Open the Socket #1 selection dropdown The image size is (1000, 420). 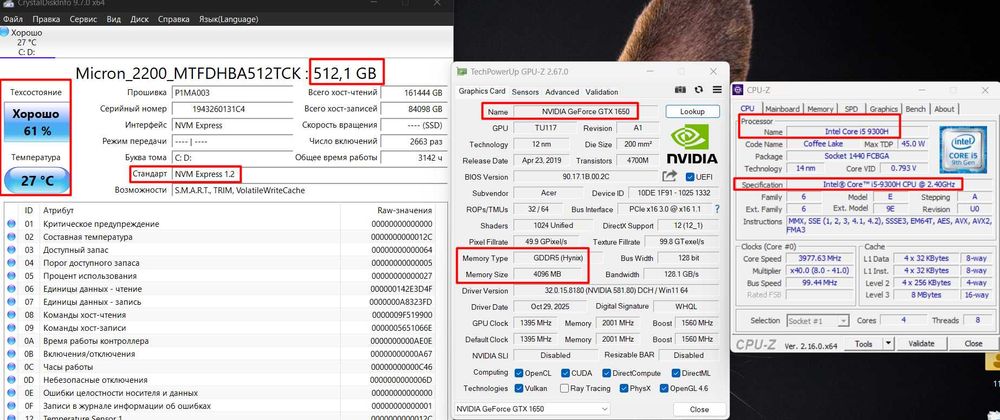coord(818,321)
